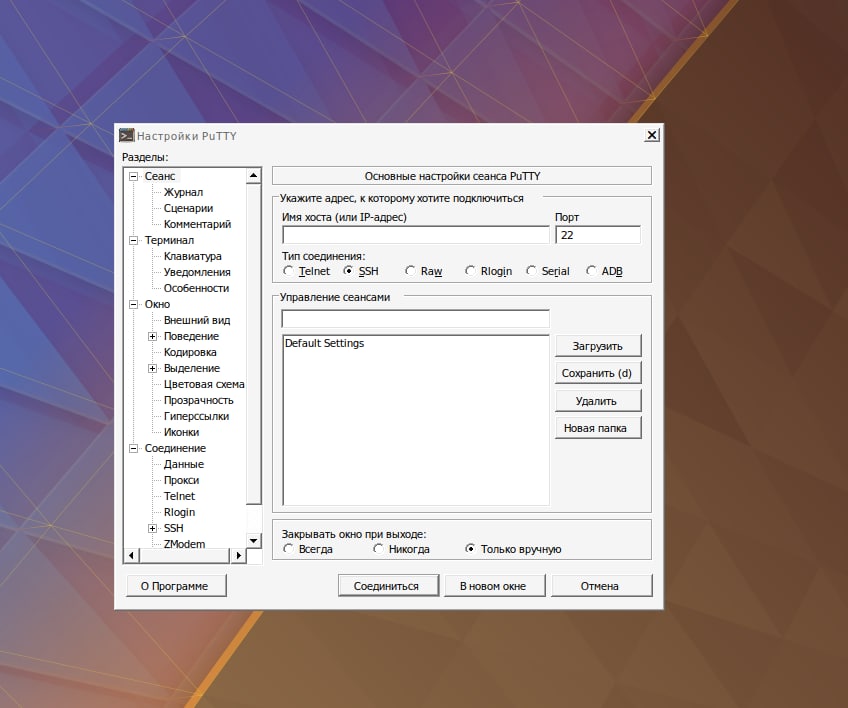Open the Прозрачность category
The image size is (848, 708).
pos(198,400)
